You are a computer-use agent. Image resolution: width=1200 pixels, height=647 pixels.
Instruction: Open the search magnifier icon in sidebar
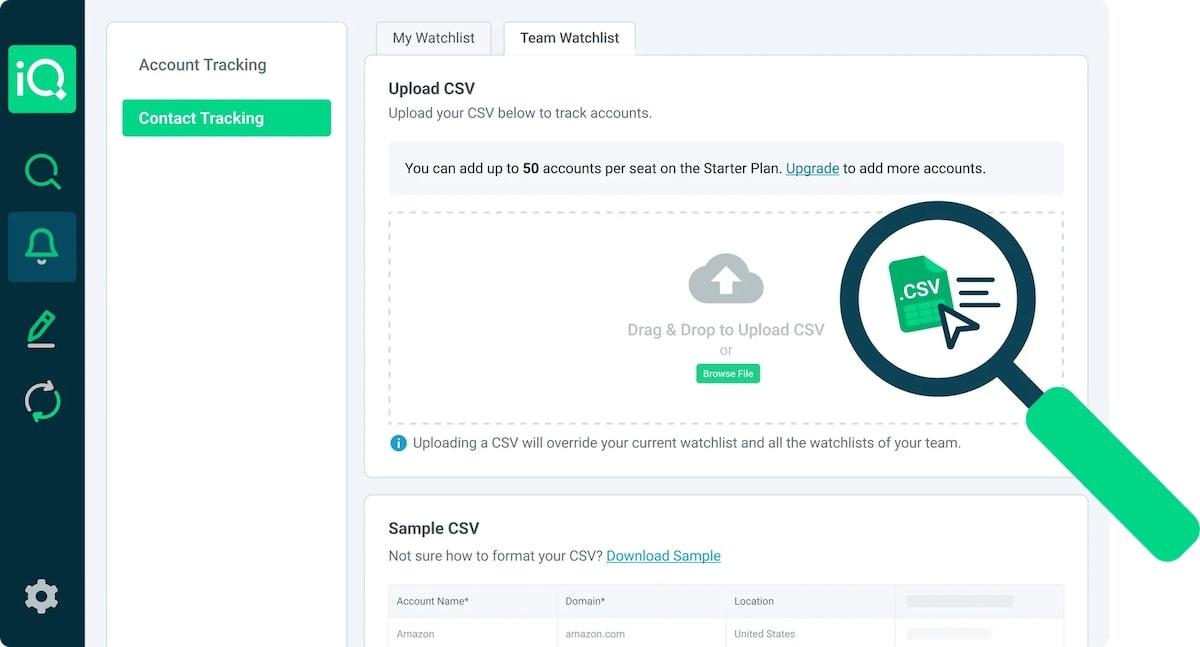(42, 172)
